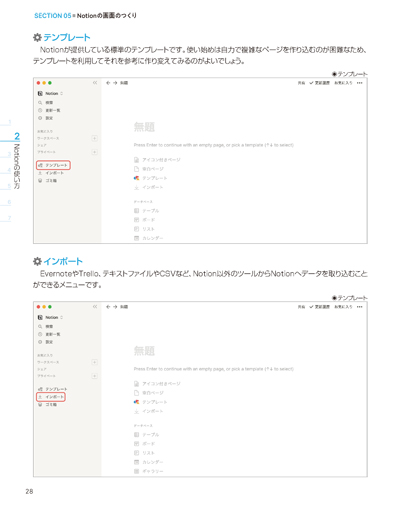
Task: Open ギャラリー database option
Action: tap(149, 471)
